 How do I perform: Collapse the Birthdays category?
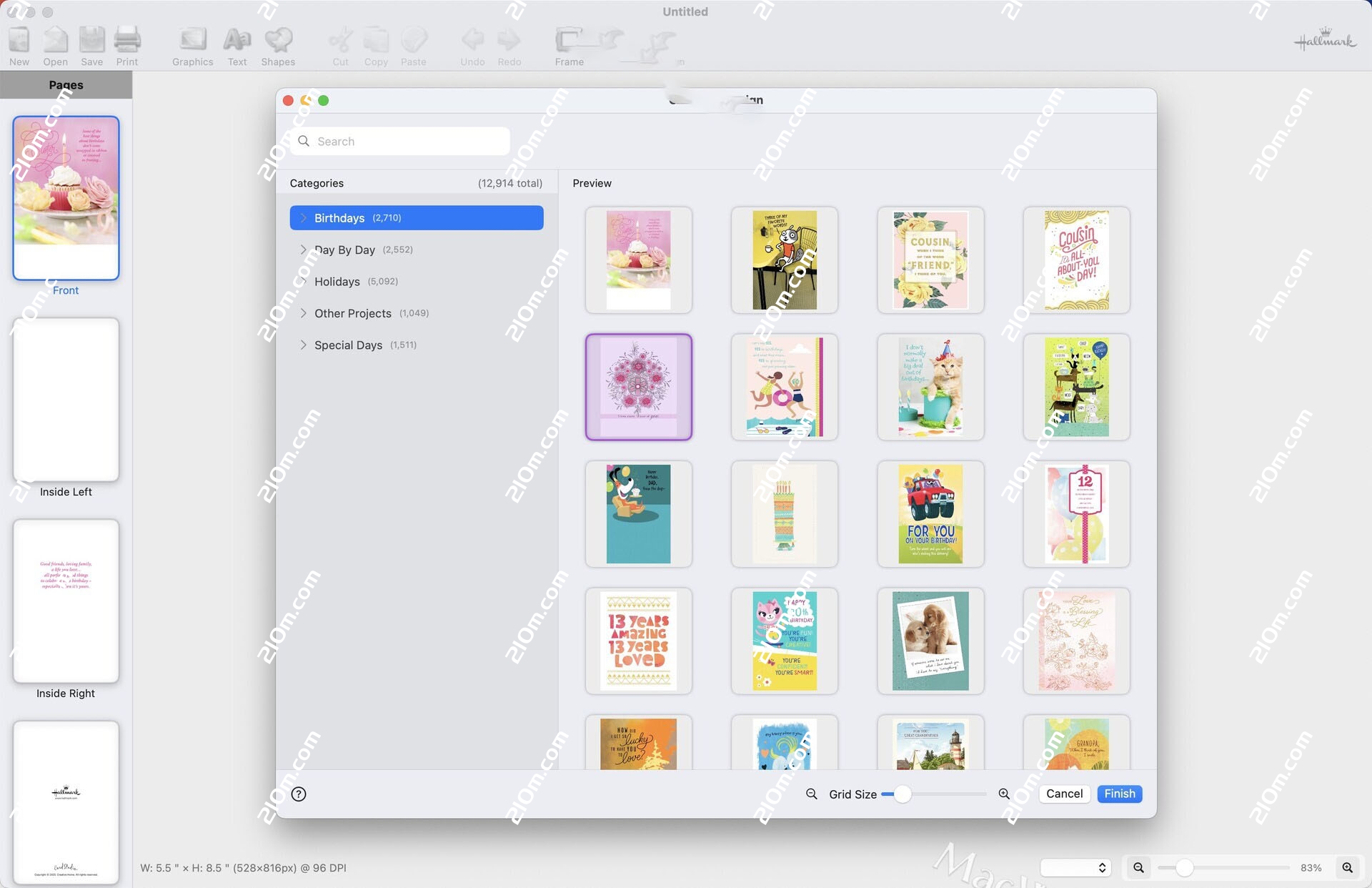[304, 217]
